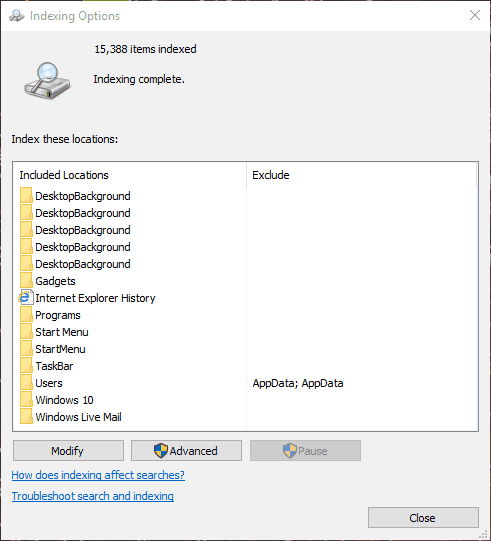This screenshot has width=491, height=541.
Task: Select the Windows 10 folder icon
Action: pyautogui.click(x=26, y=400)
